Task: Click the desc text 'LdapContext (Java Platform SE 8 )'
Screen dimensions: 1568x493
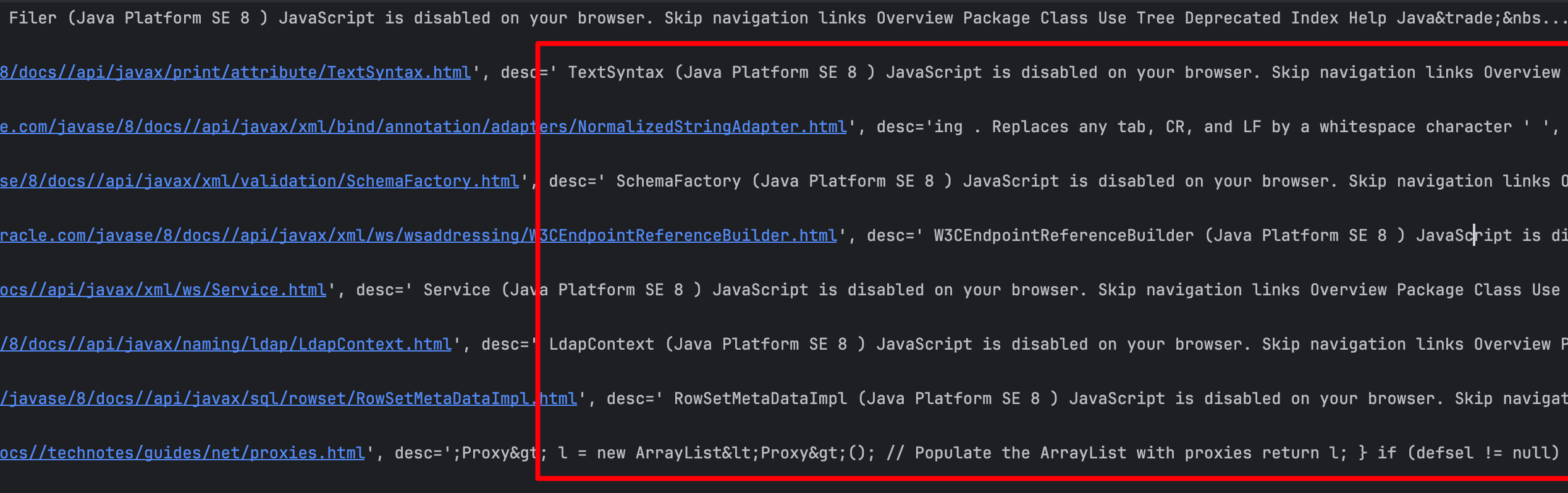Action: [707, 344]
